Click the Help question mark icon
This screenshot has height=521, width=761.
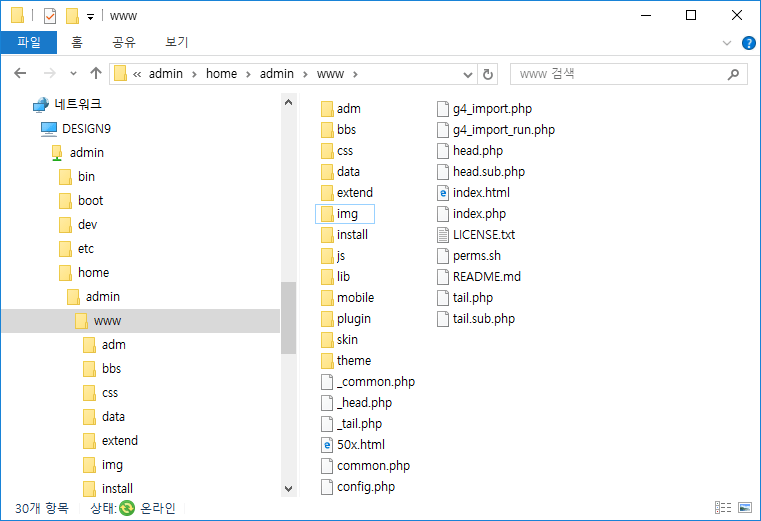click(x=748, y=43)
